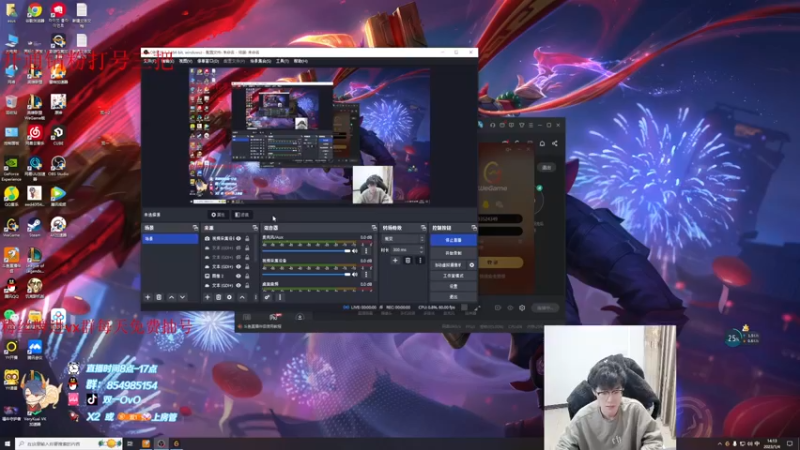This screenshot has height=450, width=800.
Task: Remove selected scene with Scenes trash icon
Action: (x=159, y=297)
